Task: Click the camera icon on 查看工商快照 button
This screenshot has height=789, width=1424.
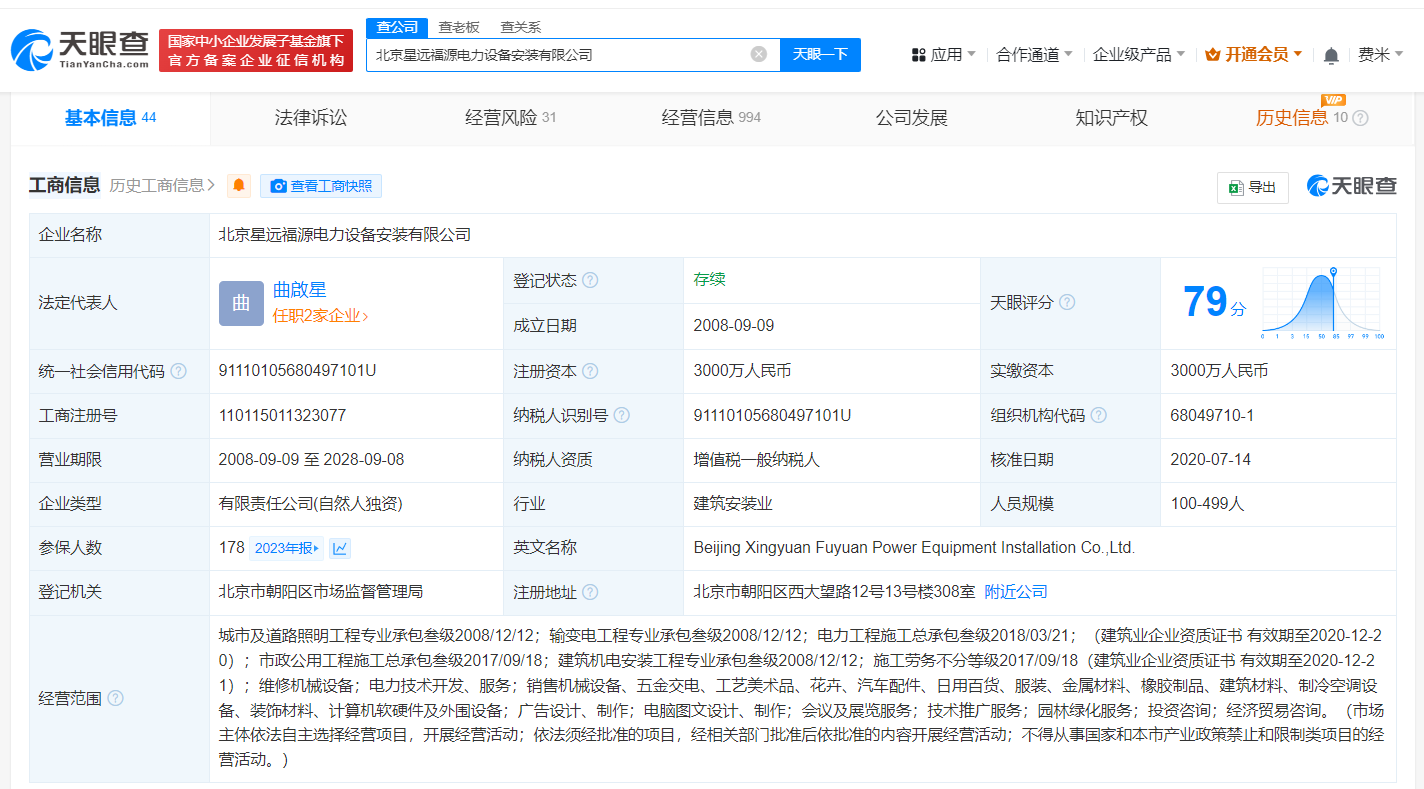Action: (x=278, y=185)
